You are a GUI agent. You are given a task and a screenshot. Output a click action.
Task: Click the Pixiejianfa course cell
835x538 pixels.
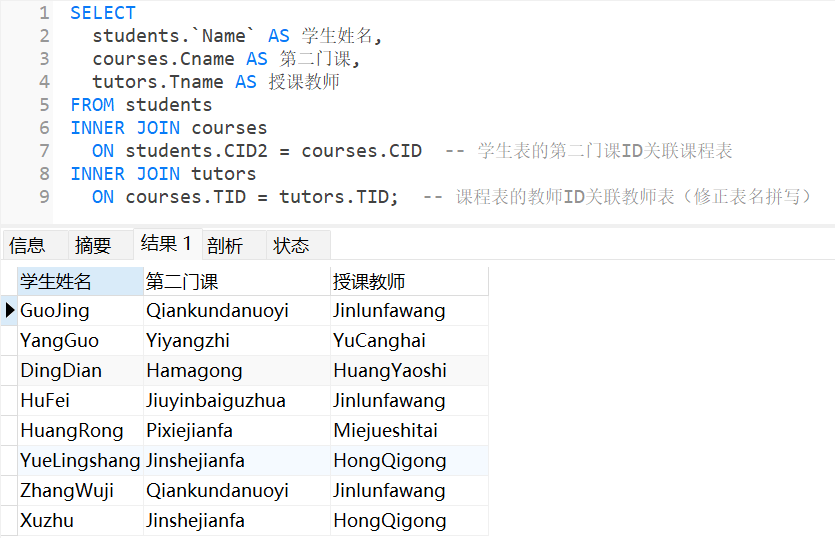(x=237, y=430)
